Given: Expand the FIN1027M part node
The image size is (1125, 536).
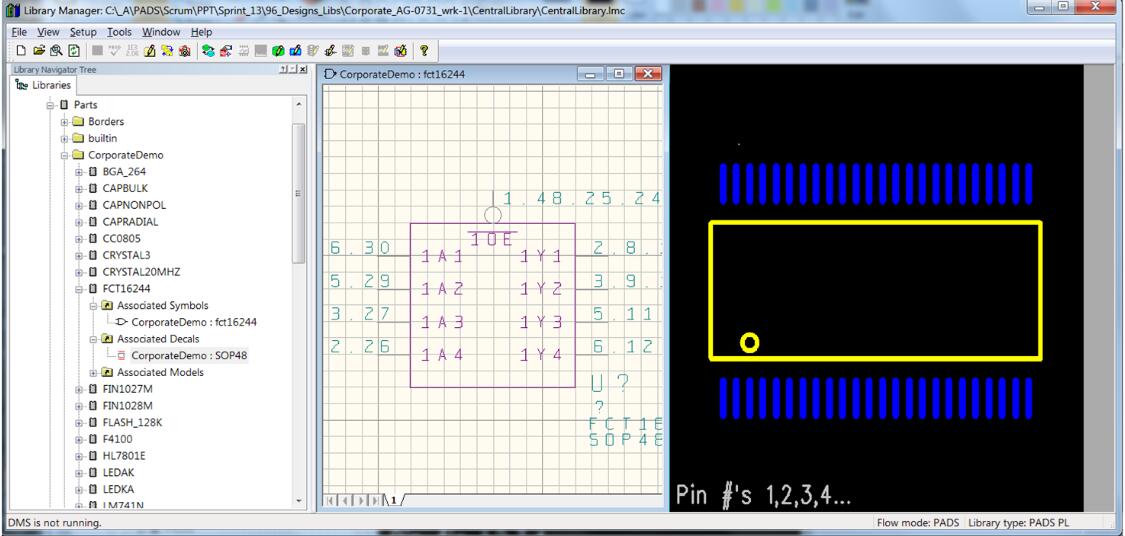Looking at the screenshot, I should (x=79, y=389).
